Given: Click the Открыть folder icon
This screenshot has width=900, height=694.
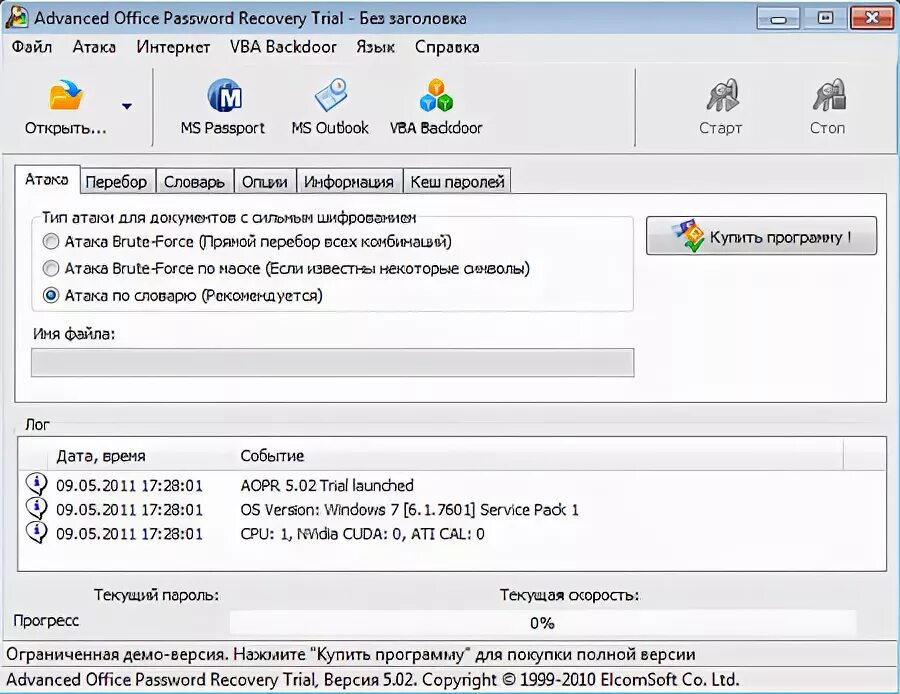Looking at the screenshot, I should 66,95.
